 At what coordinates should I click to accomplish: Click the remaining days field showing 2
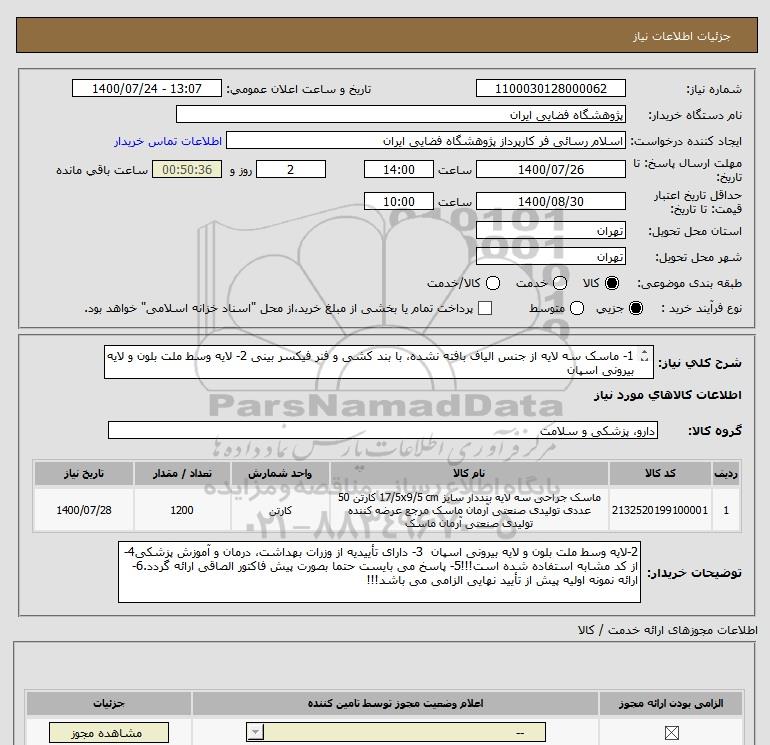pos(291,169)
